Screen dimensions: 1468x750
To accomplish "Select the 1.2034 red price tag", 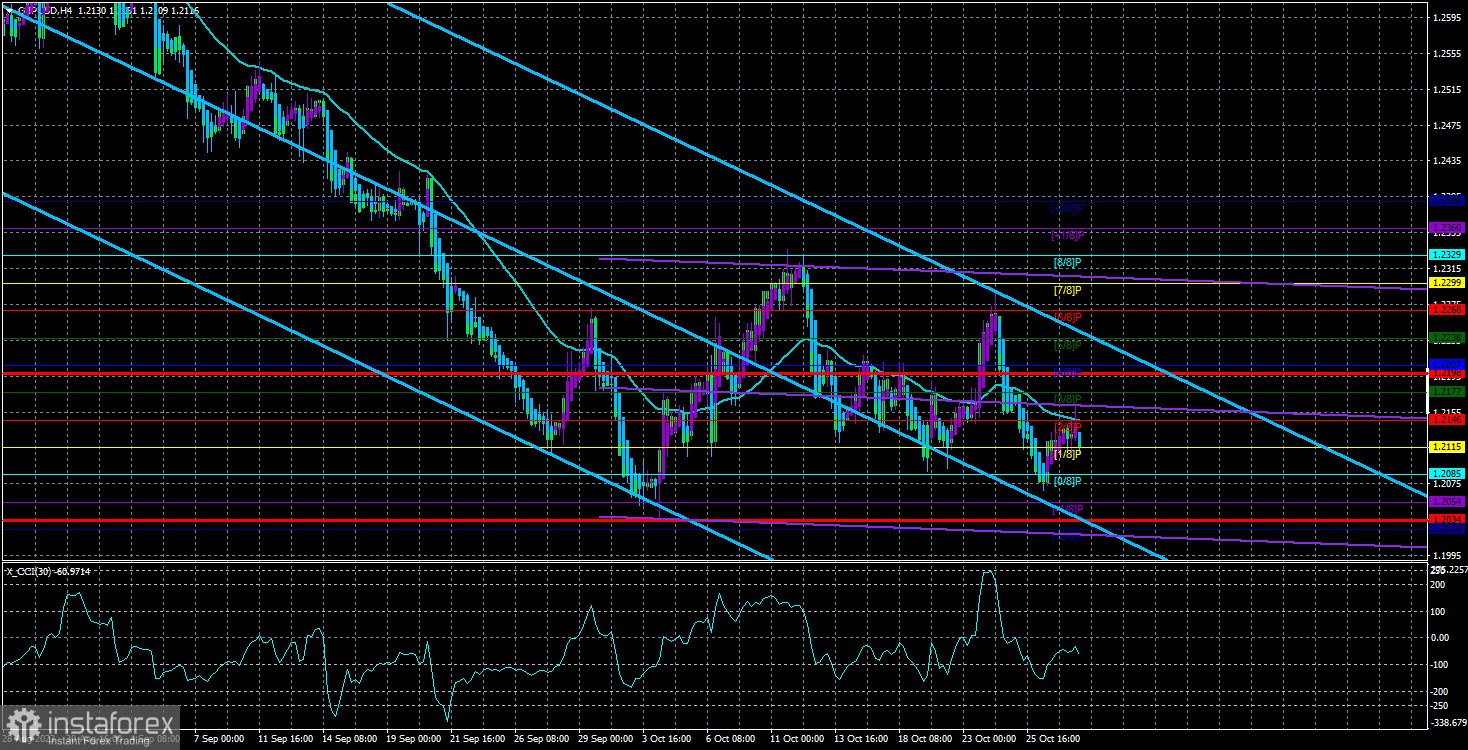I will pos(1447,520).
